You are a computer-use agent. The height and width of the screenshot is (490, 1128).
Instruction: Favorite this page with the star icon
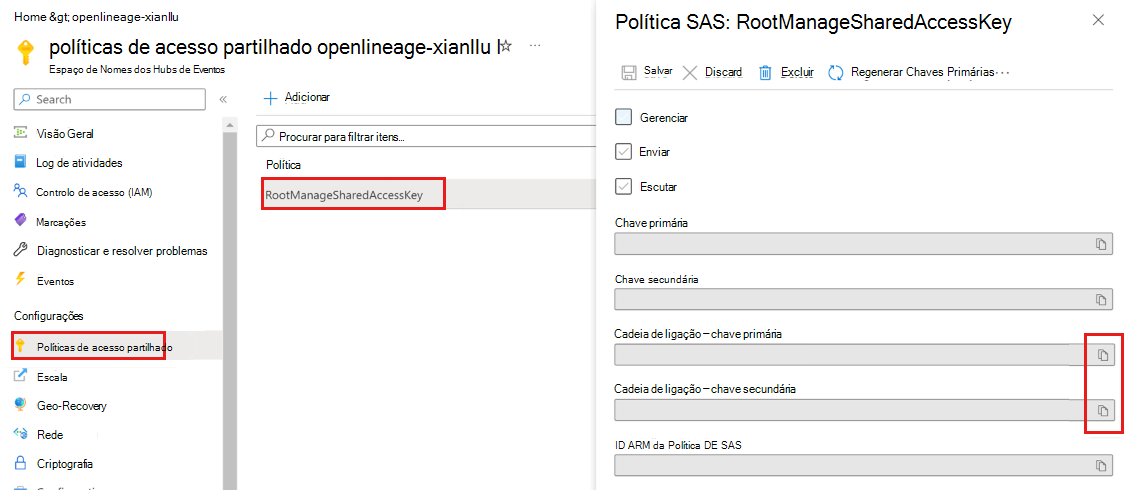[x=506, y=46]
